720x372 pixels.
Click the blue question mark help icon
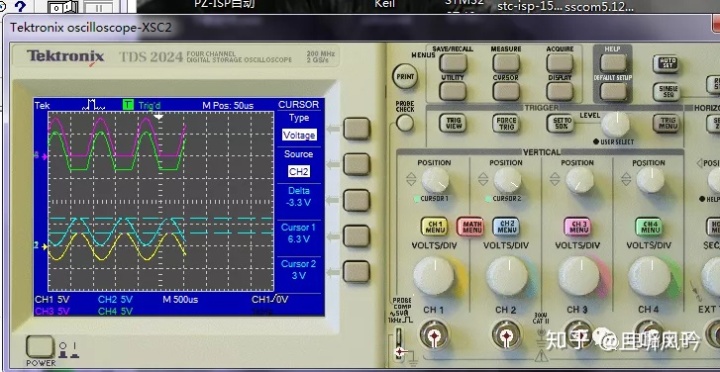[x=20, y=6]
